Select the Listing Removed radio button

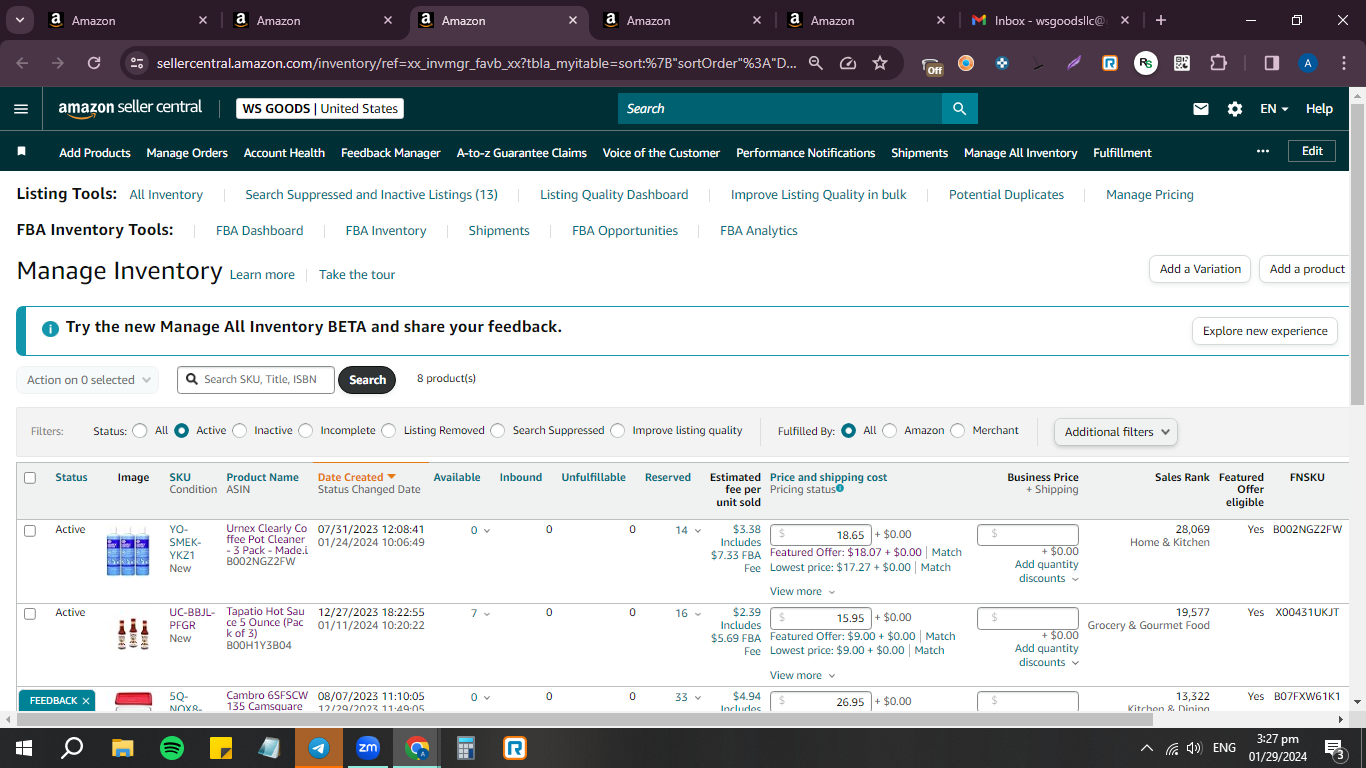point(389,431)
